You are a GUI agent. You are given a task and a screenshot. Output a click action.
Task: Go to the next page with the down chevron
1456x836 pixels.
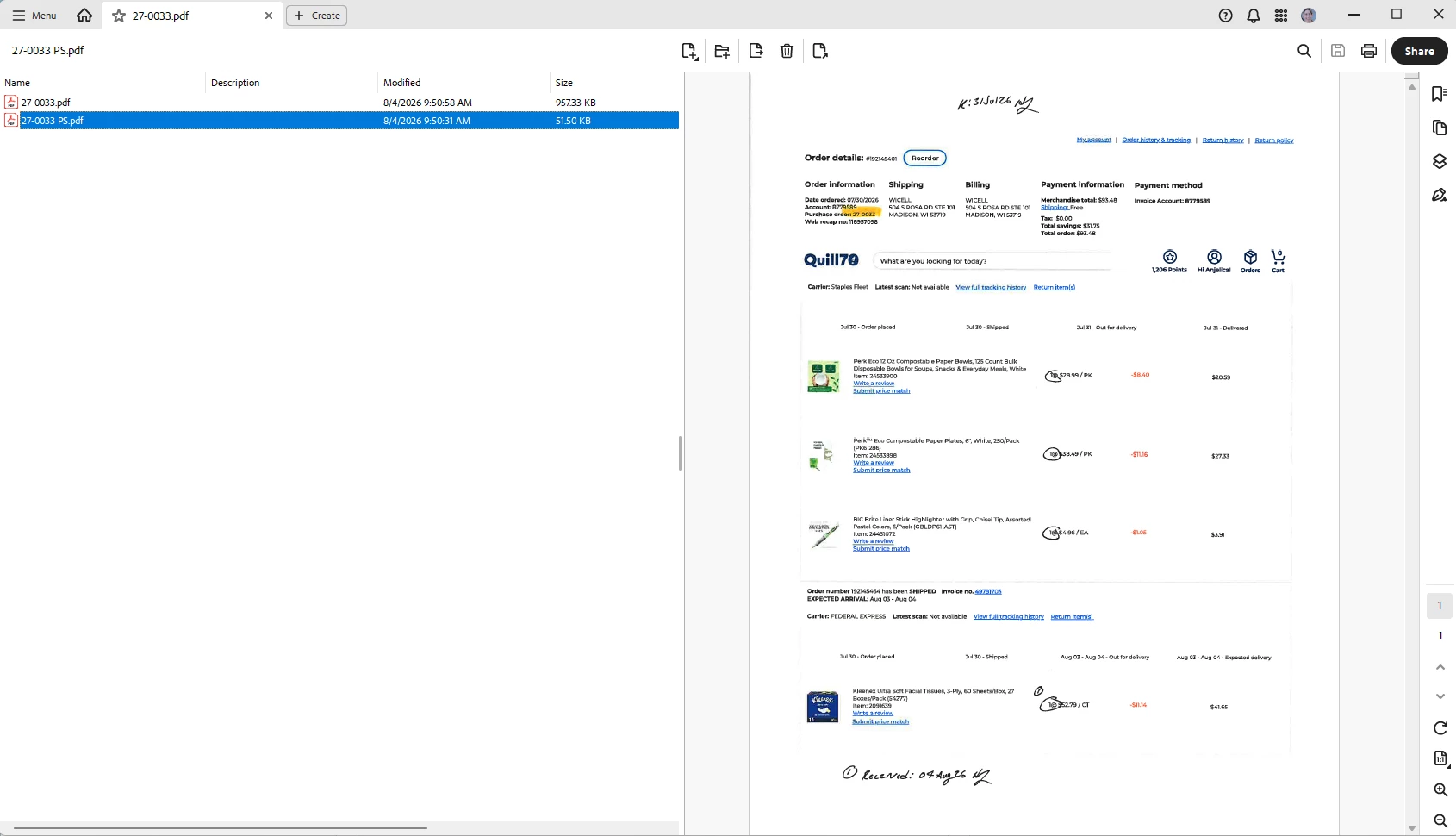[x=1440, y=696]
